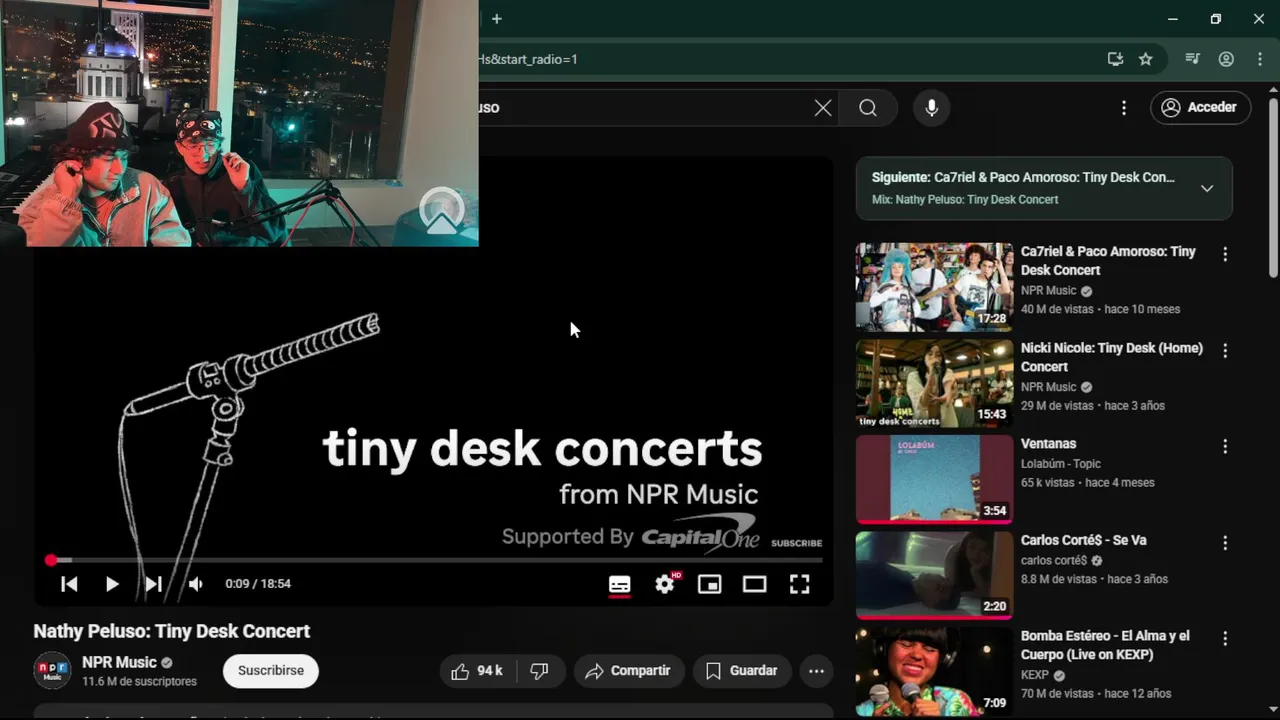Click the Acceder sign-in button
This screenshot has width=1280, height=720.
tap(1200, 107)
